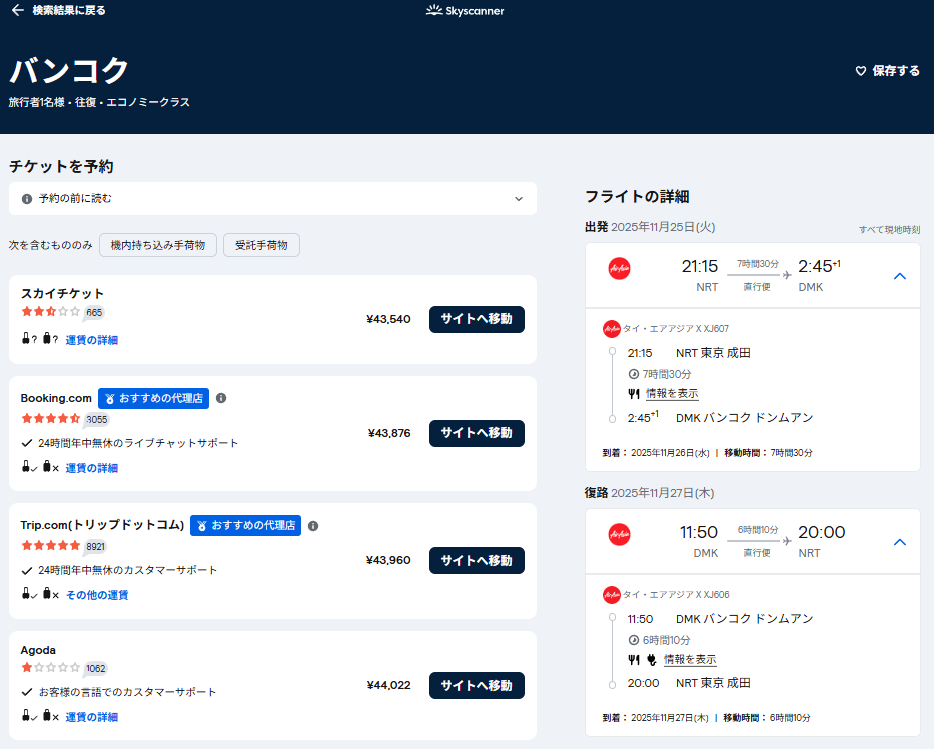Image resolution: width=934 pixels, height=749 pixels.
Task: Expand the 予約の前に読む section
Action: pos(518,198)
